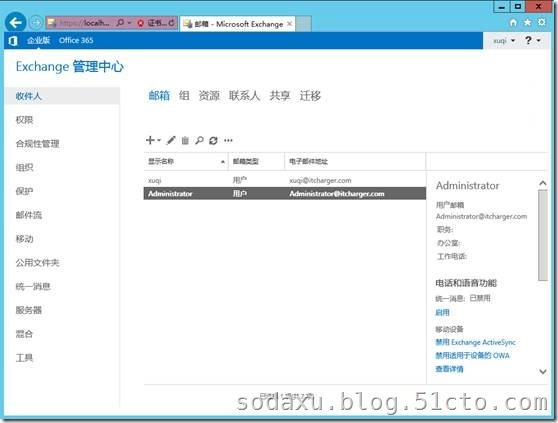Select 服务器 in left navigation
The height and width of the screenshot is (423, 558).
tap(28, 310)
